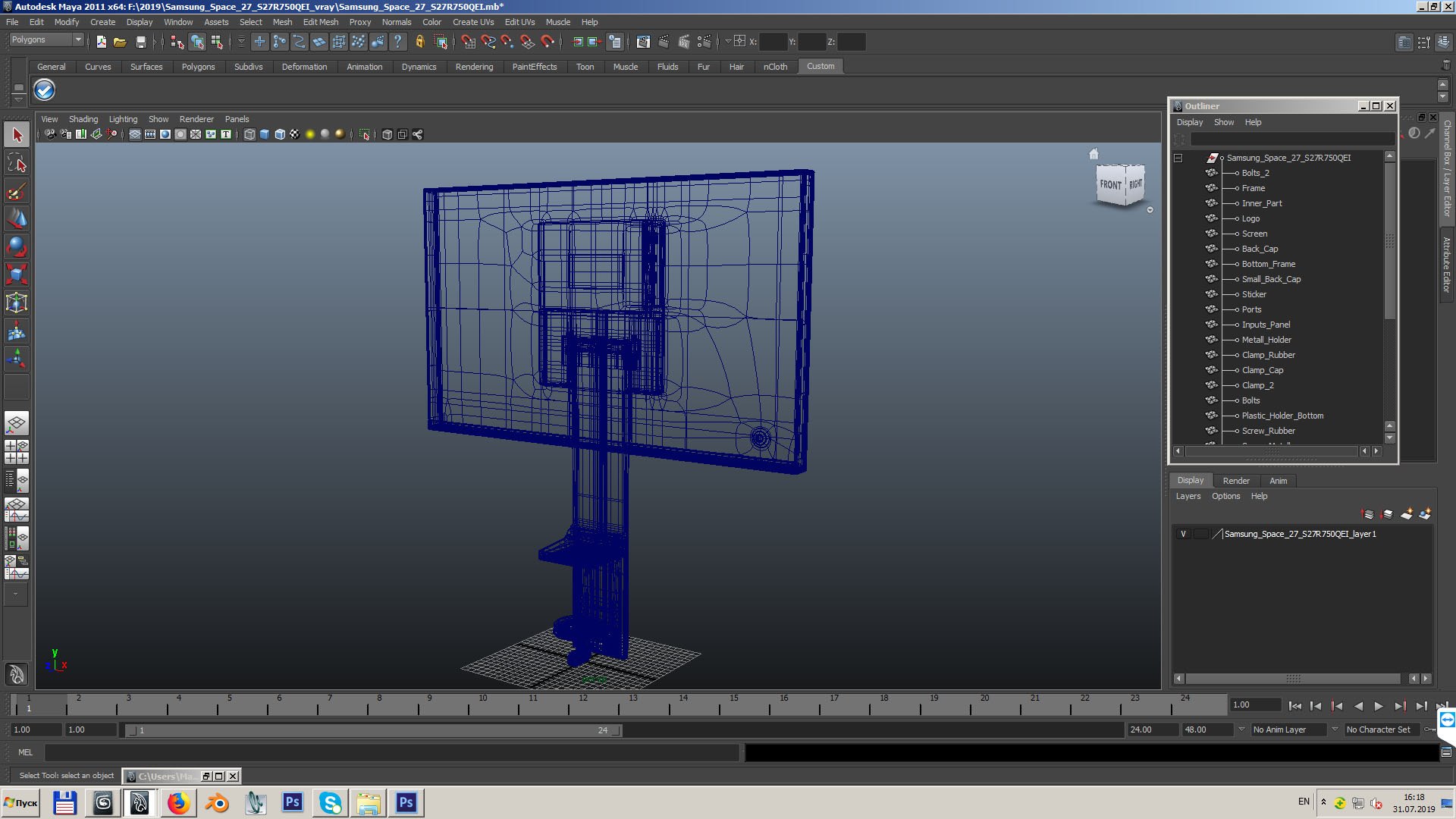Viewport: 1456px width, 819px height.
Task: Pick the Scale tool red cube icon
Action: [x=17, y=274]
